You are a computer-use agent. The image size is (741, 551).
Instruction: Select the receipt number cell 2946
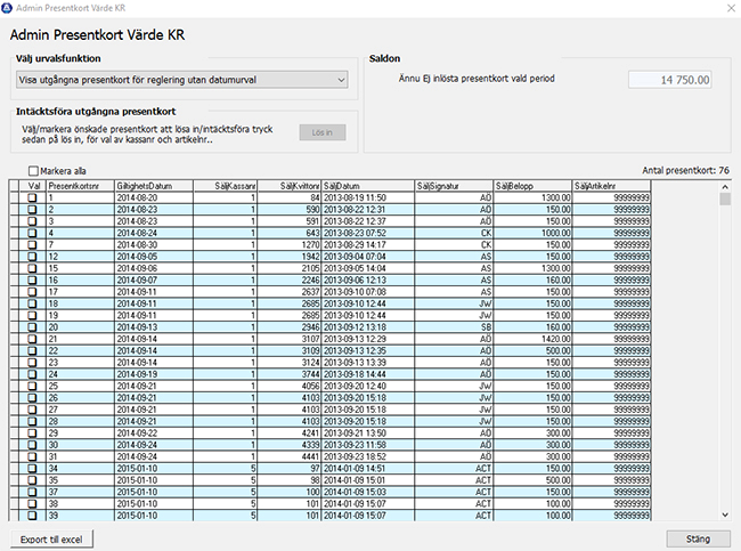tap(289, 327)
